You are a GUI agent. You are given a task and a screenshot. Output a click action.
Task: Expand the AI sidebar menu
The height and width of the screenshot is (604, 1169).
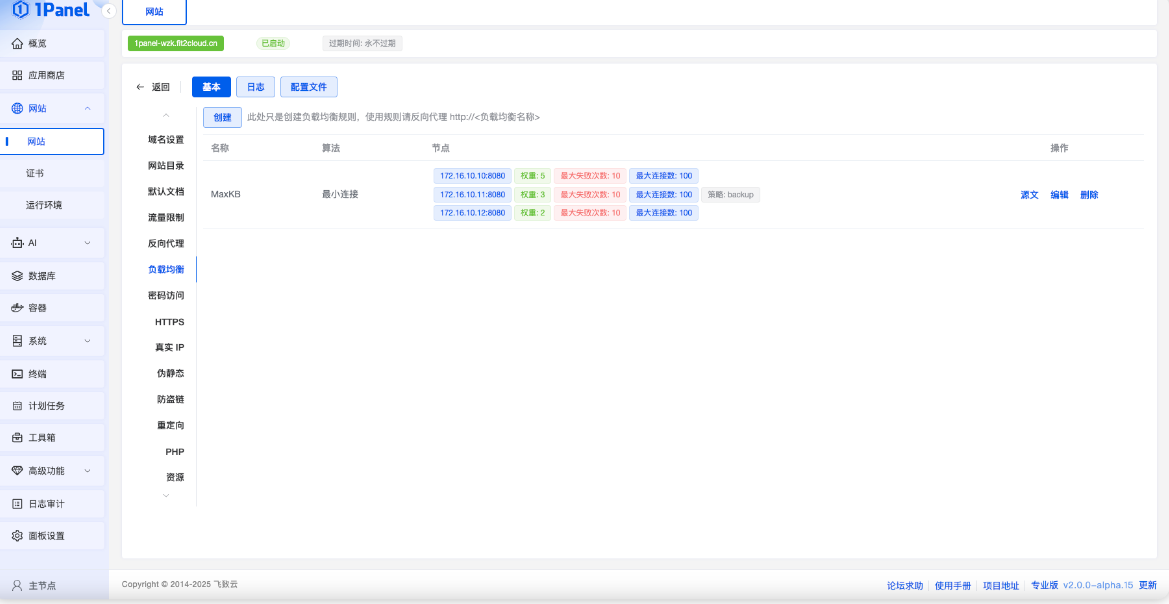pyautogui.click(x=88, y=243)
